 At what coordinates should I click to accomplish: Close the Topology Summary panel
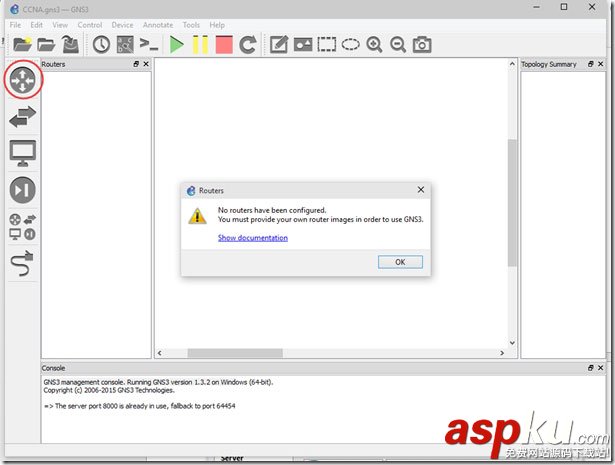pyautogui.click(x=600, y=64)
